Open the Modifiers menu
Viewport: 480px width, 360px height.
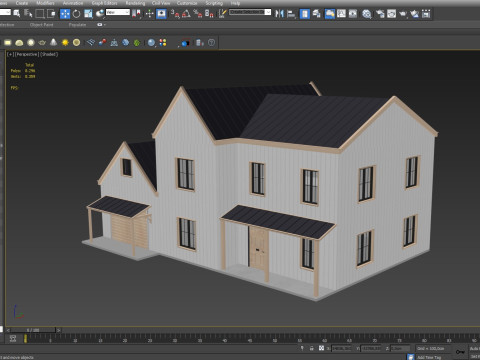[x=45, y=3]
